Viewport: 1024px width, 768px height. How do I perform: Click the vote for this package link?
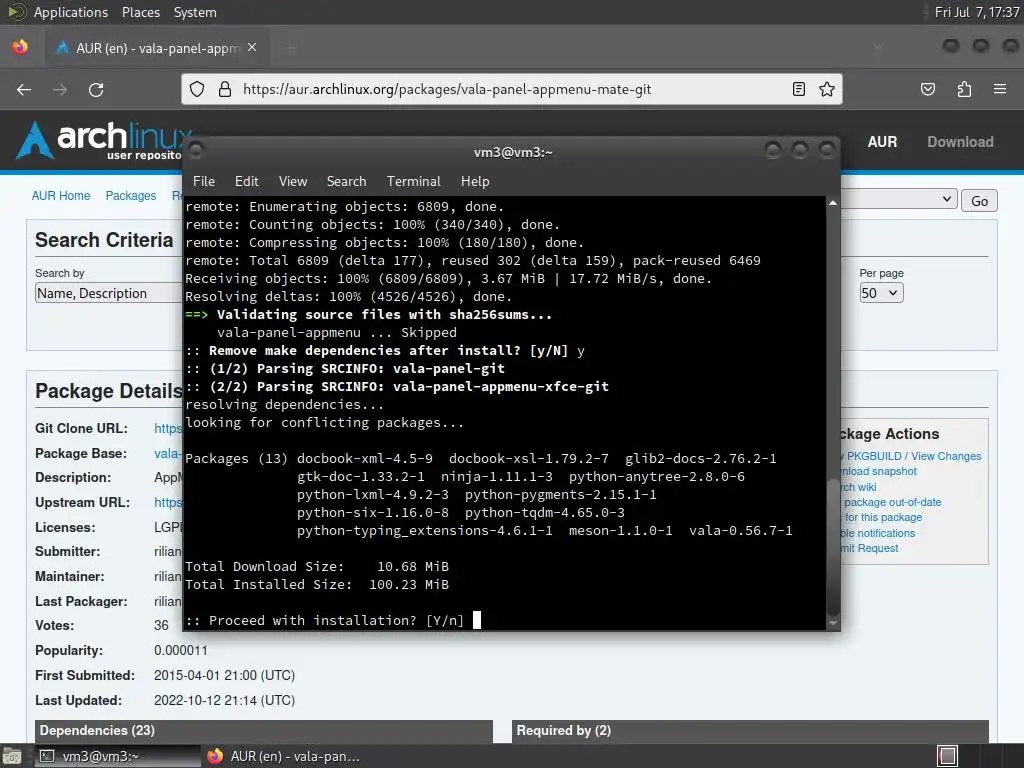tap(882, 517)
